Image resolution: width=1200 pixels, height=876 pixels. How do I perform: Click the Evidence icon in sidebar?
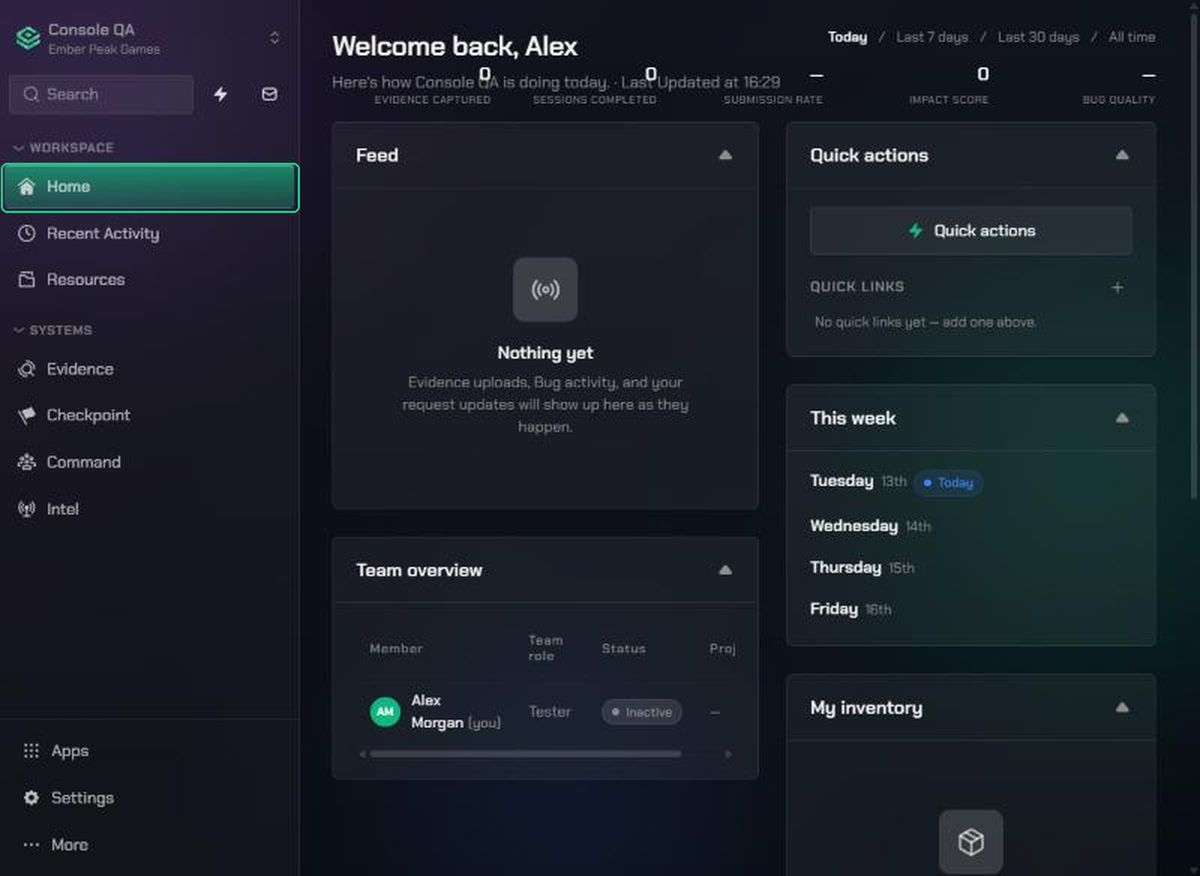click(27, 369)
